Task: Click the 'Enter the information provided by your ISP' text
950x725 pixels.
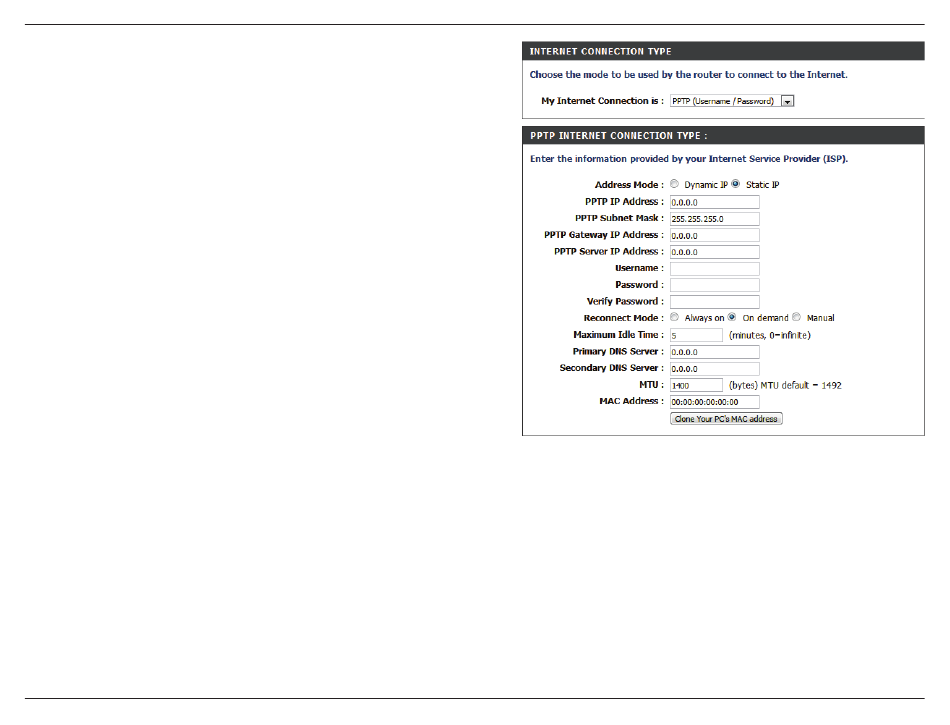Action: point(689,159)
